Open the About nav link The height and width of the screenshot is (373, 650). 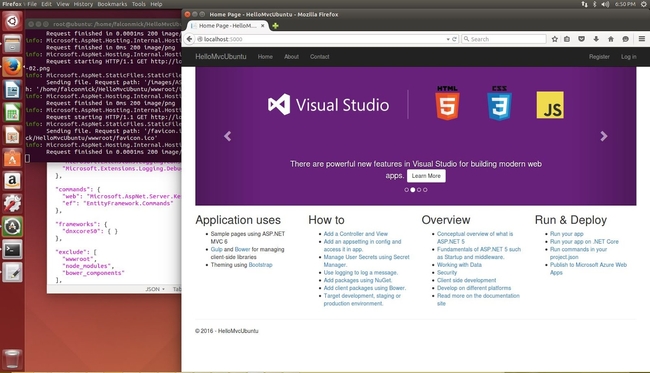291,57
